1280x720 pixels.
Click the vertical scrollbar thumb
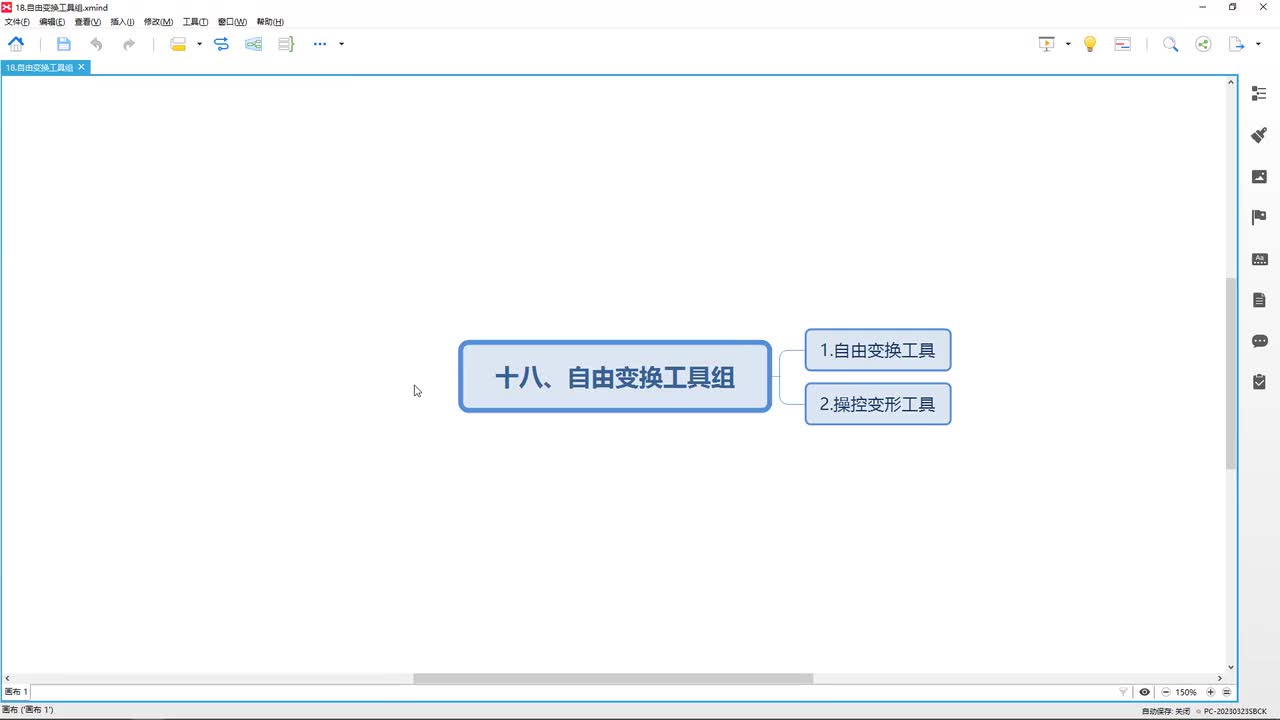tap(1231, 374)
